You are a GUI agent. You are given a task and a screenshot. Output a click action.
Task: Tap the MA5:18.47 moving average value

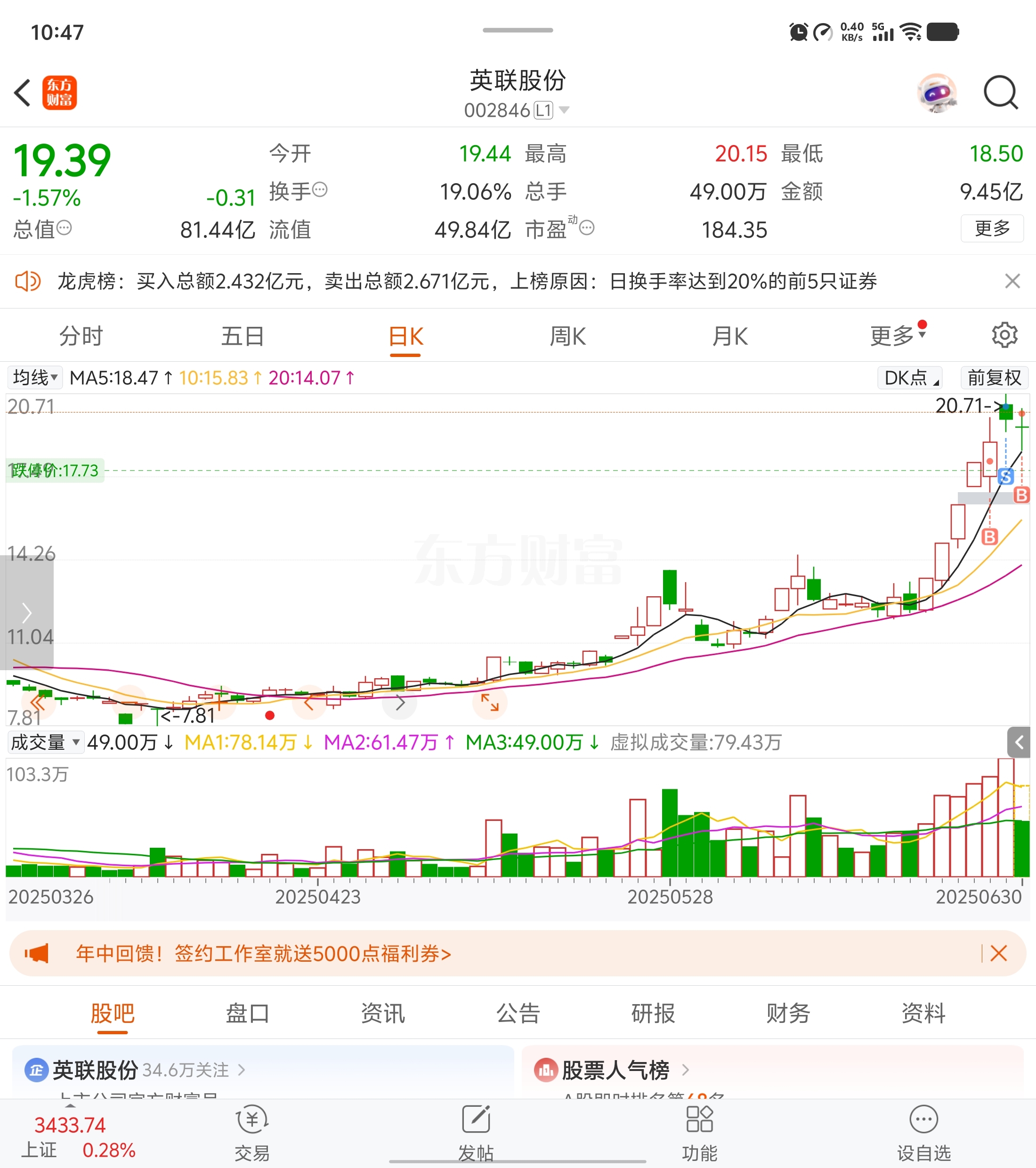pos(121,378)
